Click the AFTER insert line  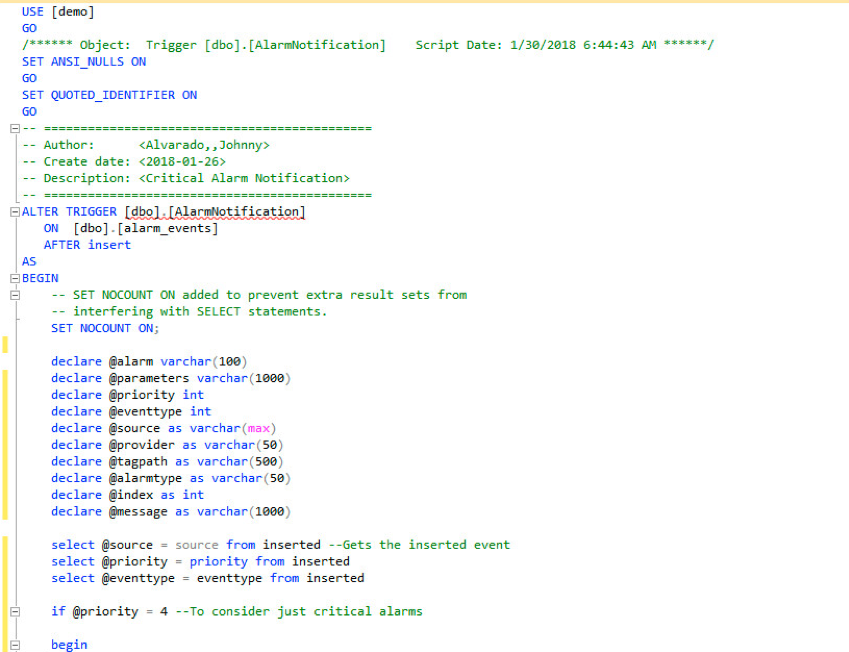tap(87, 245)
